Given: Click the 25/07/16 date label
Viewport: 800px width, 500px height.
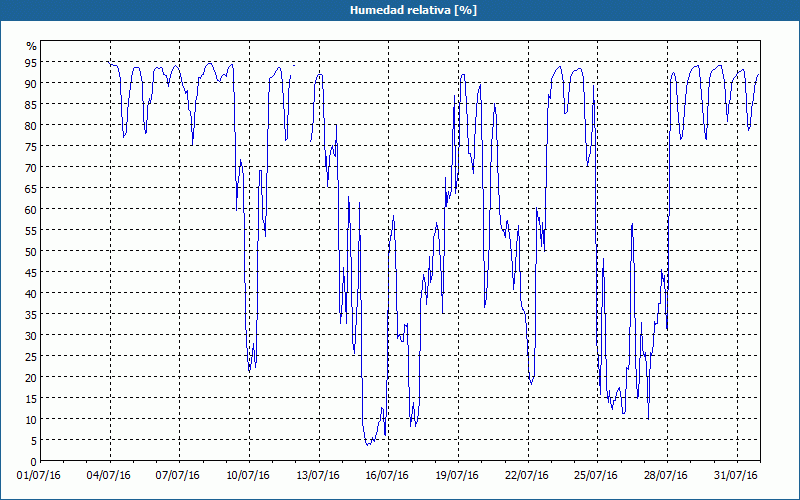Looking at the screenshot, I should [x=596, y=476].
